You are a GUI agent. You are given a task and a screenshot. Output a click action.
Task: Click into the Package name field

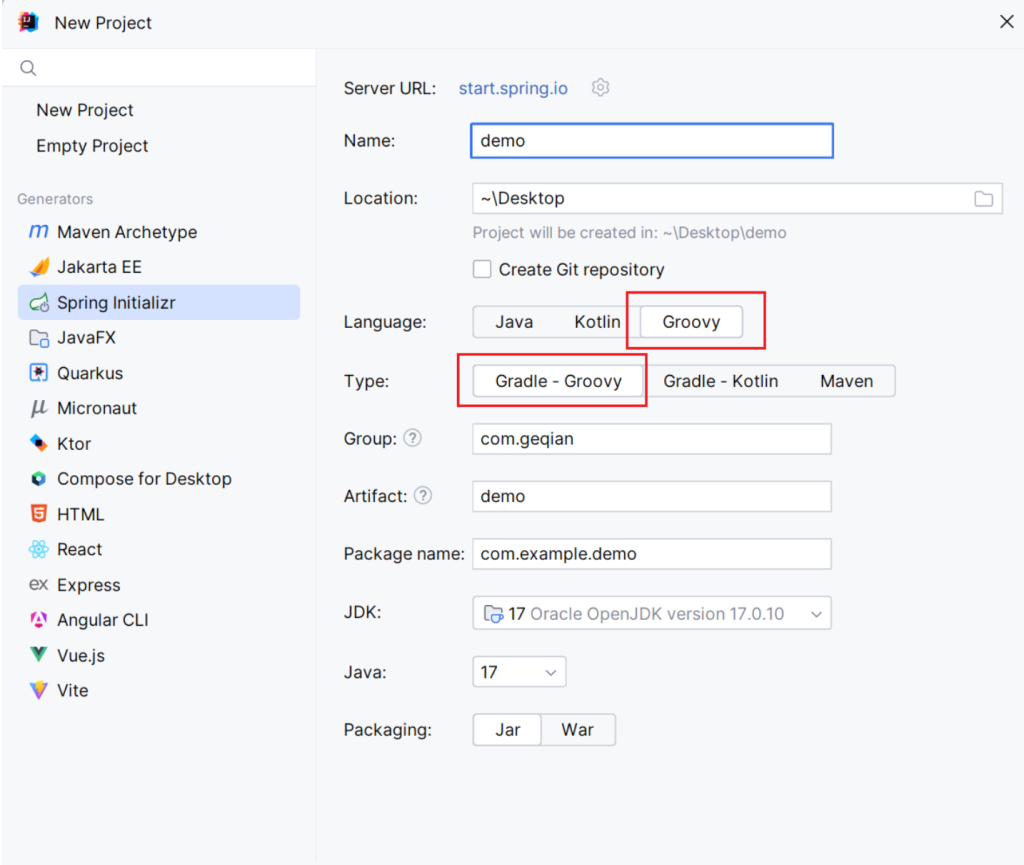pyautogui.click(x=651, y=554)
